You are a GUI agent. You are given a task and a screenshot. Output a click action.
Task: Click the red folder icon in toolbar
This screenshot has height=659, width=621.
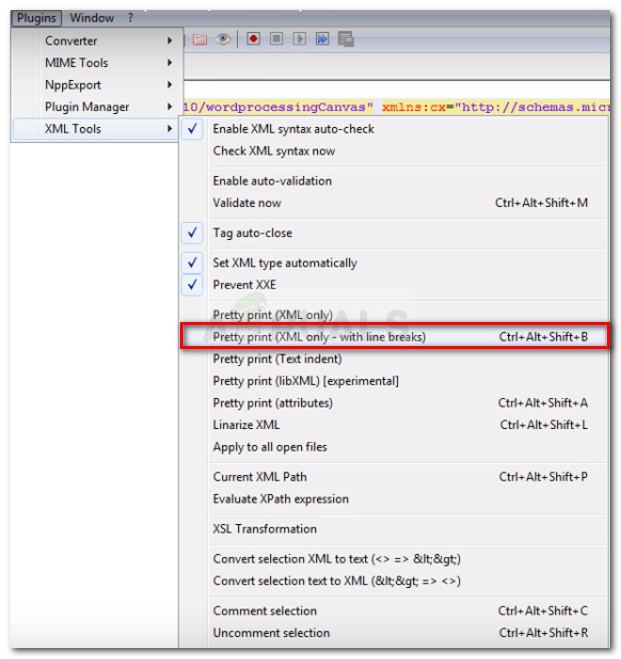click(200, 40)
